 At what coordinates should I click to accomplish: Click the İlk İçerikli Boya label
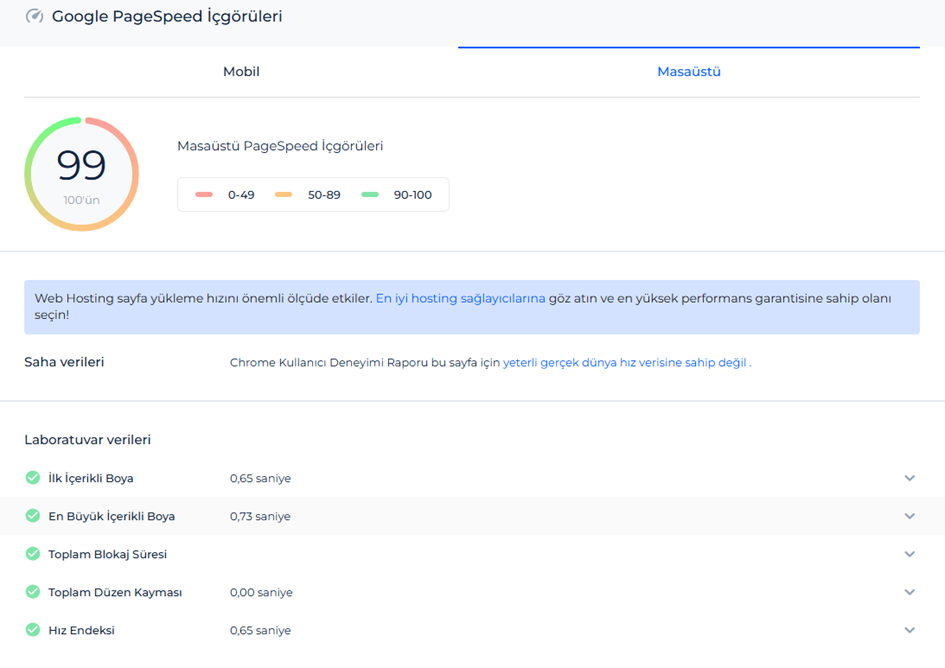tap(91, 478)
